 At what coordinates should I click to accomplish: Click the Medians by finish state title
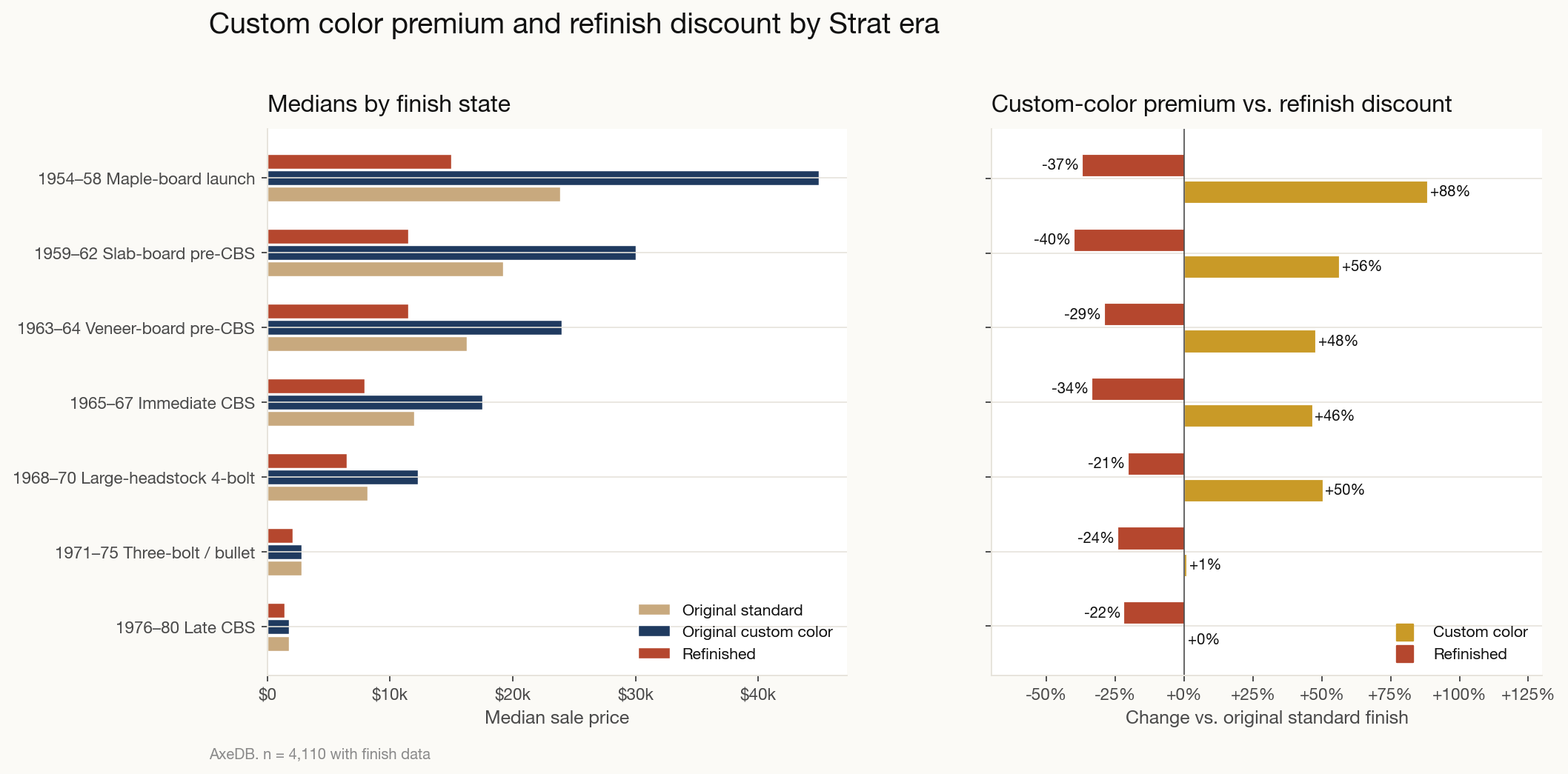388,104
